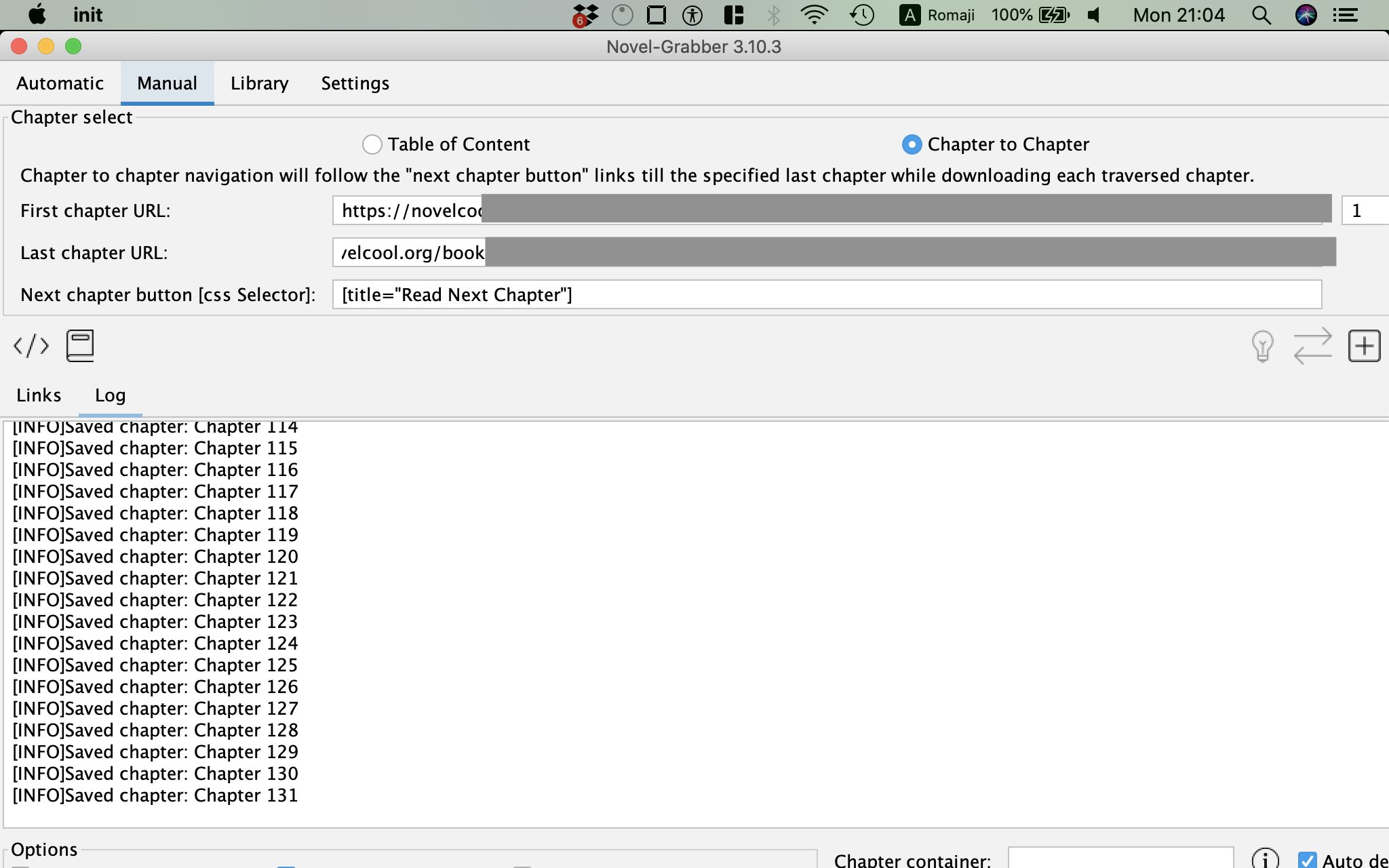This screenshot has width=1389, height=868.
Task: Click the HTML code view icon
Action: [x=31, y=345]
